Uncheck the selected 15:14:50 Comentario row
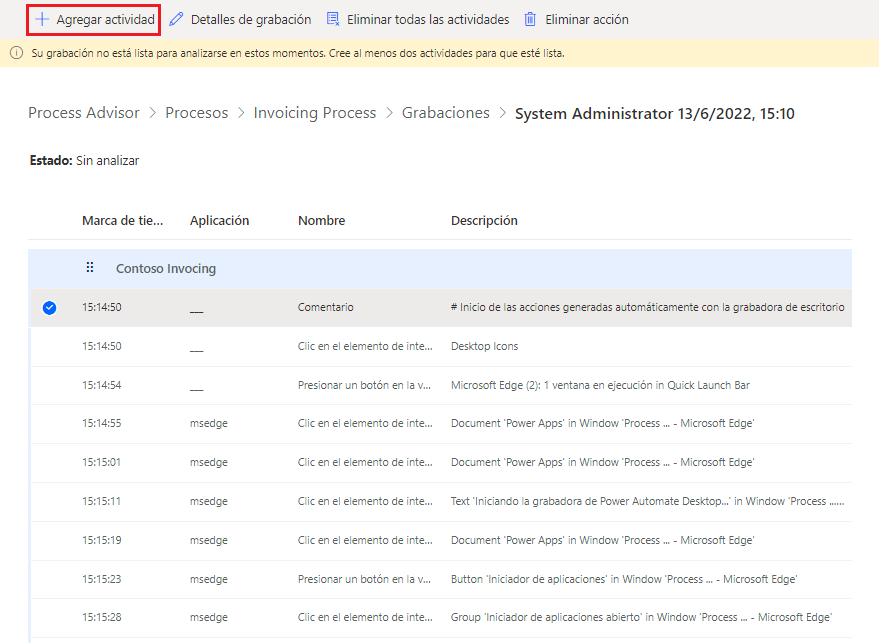The image size is (879, 643). 49,308
